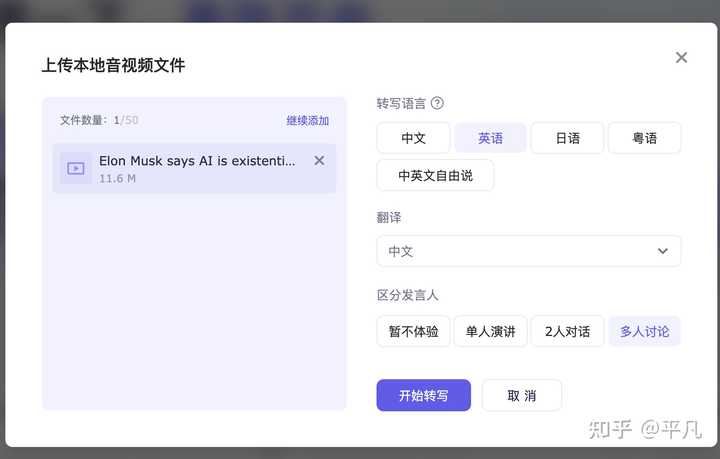
Task: Click the video file thumbnail icon
Action: [76, 168]
